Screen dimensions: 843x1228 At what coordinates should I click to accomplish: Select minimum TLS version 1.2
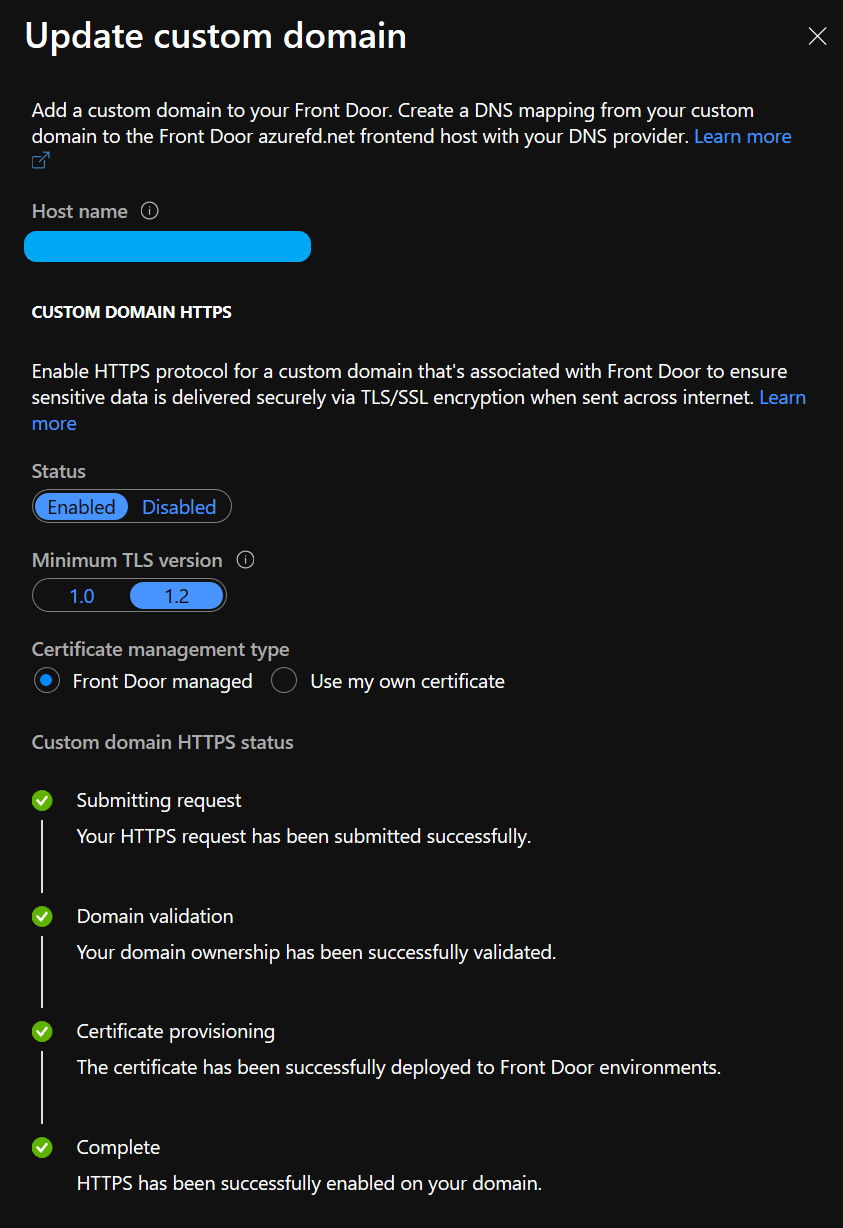coord(177,596)
